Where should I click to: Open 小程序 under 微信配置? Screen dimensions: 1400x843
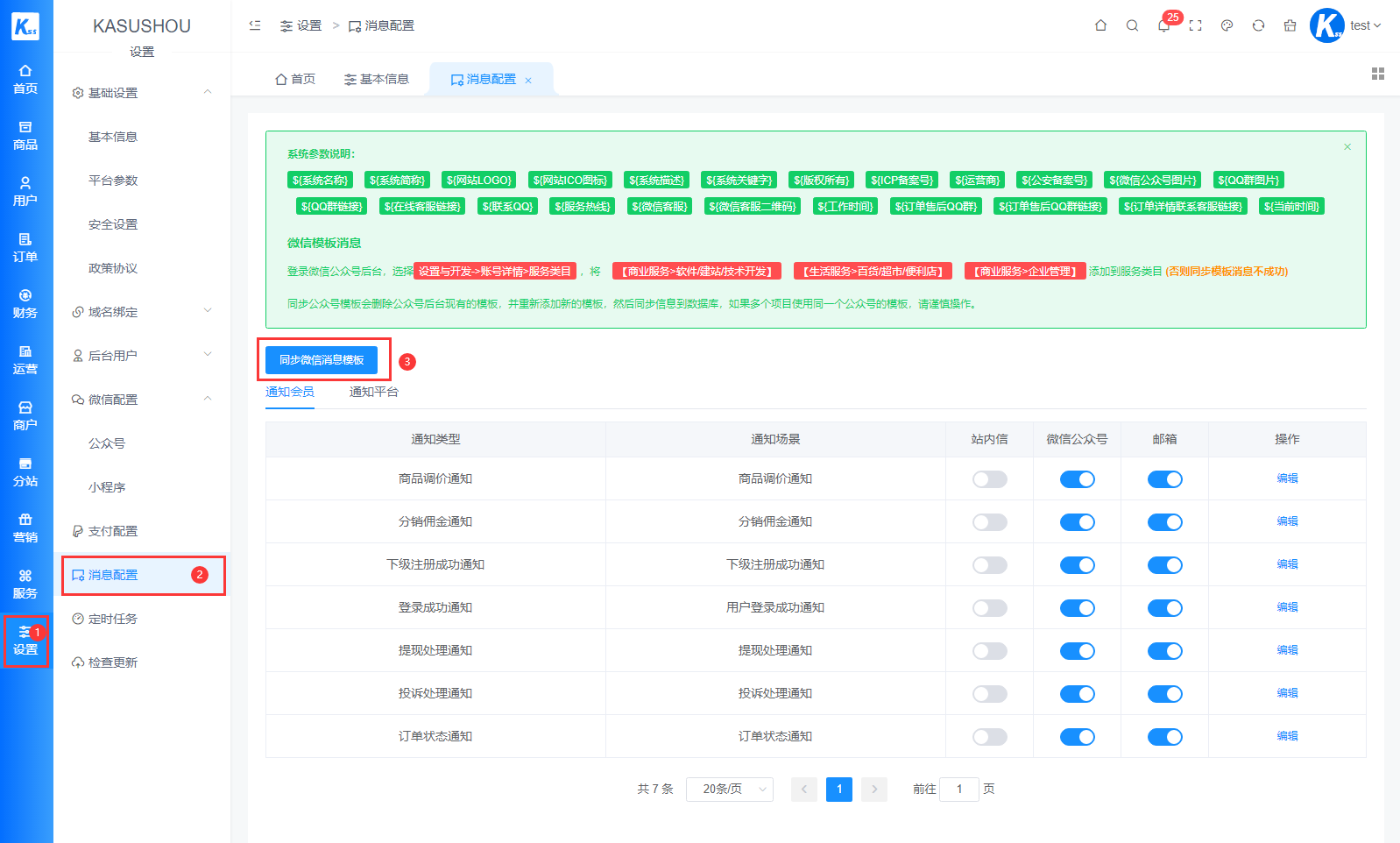[107, 487]
